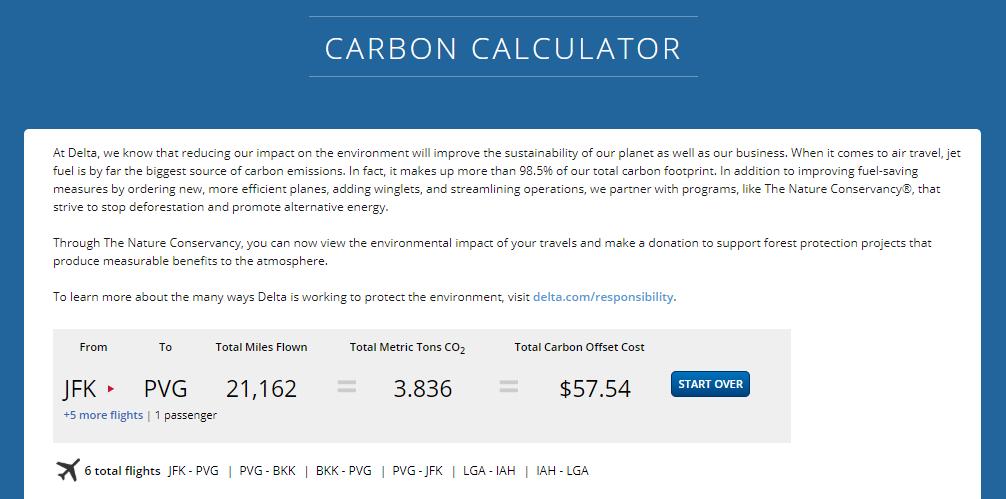Viewport: 1006px width, 499px height.
Task: Select the BKK - PVG flight segment
Action: [344, 471]
